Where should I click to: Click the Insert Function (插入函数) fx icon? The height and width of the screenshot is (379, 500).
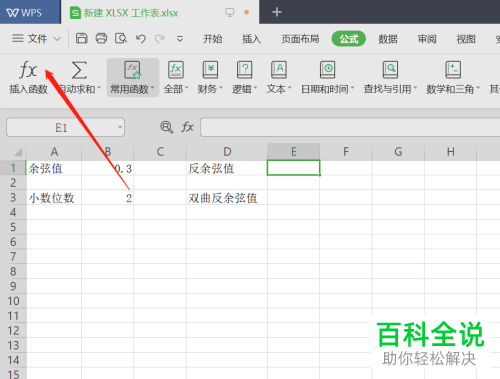click(28, 70)
